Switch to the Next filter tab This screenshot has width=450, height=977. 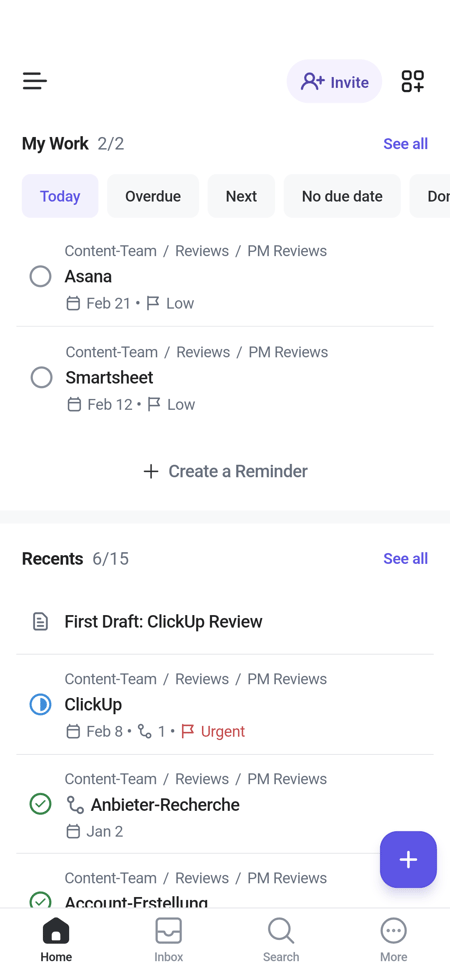pos(241,196)
